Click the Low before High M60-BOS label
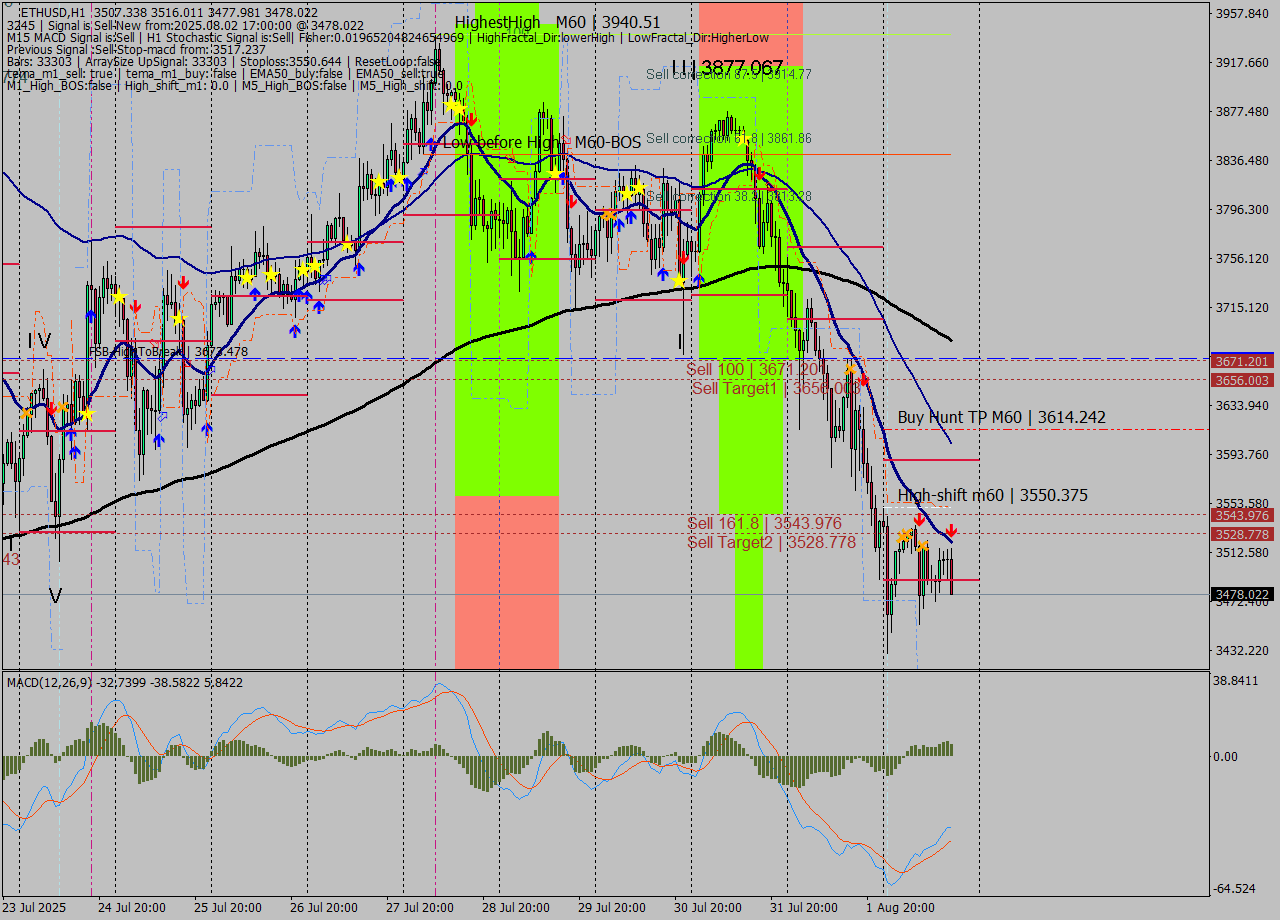The width and height of the screenshot is (1280, 920). pyautogui.click(x=541, y=143)
